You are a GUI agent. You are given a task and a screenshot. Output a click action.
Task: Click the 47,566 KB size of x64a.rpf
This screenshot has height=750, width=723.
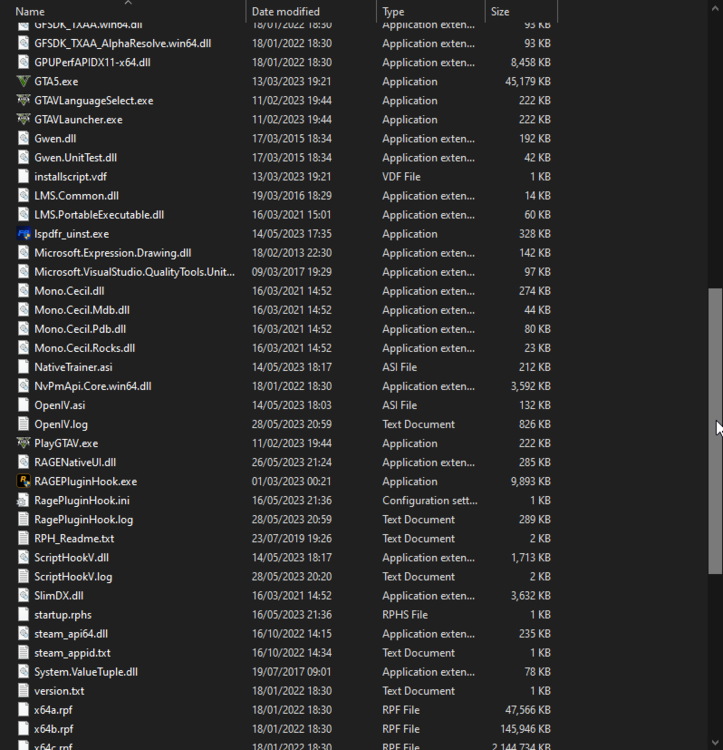528,710
